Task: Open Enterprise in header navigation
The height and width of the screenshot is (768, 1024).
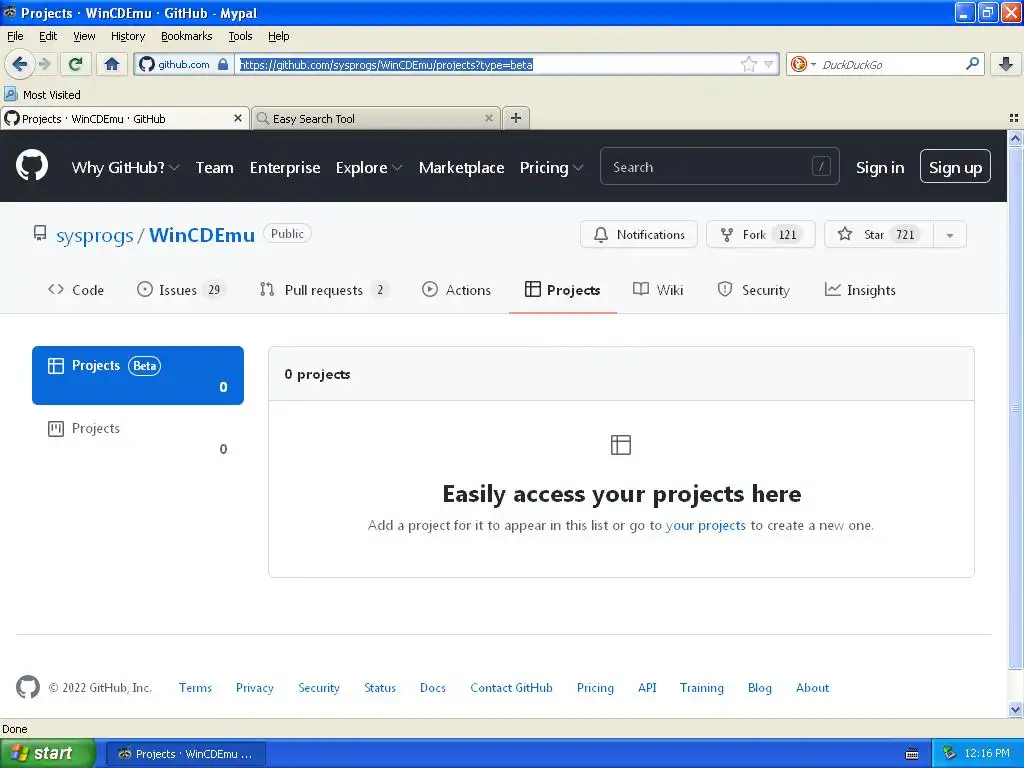Action: click(285, 167)
